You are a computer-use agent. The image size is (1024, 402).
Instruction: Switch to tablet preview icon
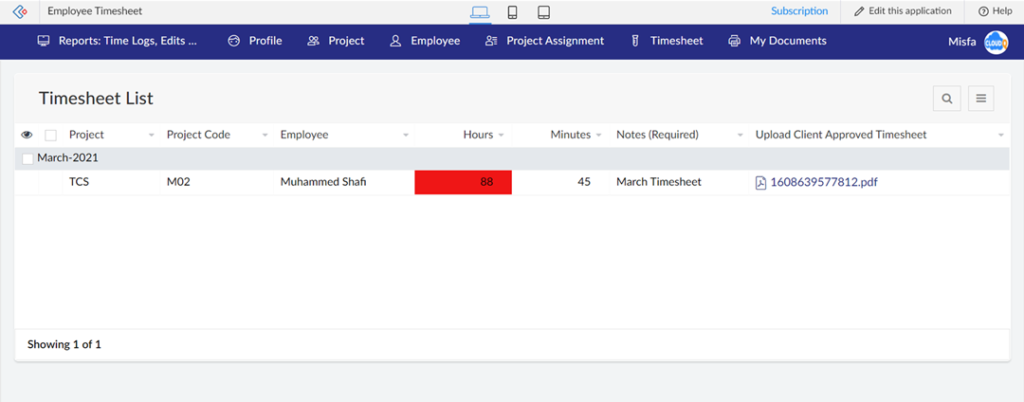click(543, 12)
